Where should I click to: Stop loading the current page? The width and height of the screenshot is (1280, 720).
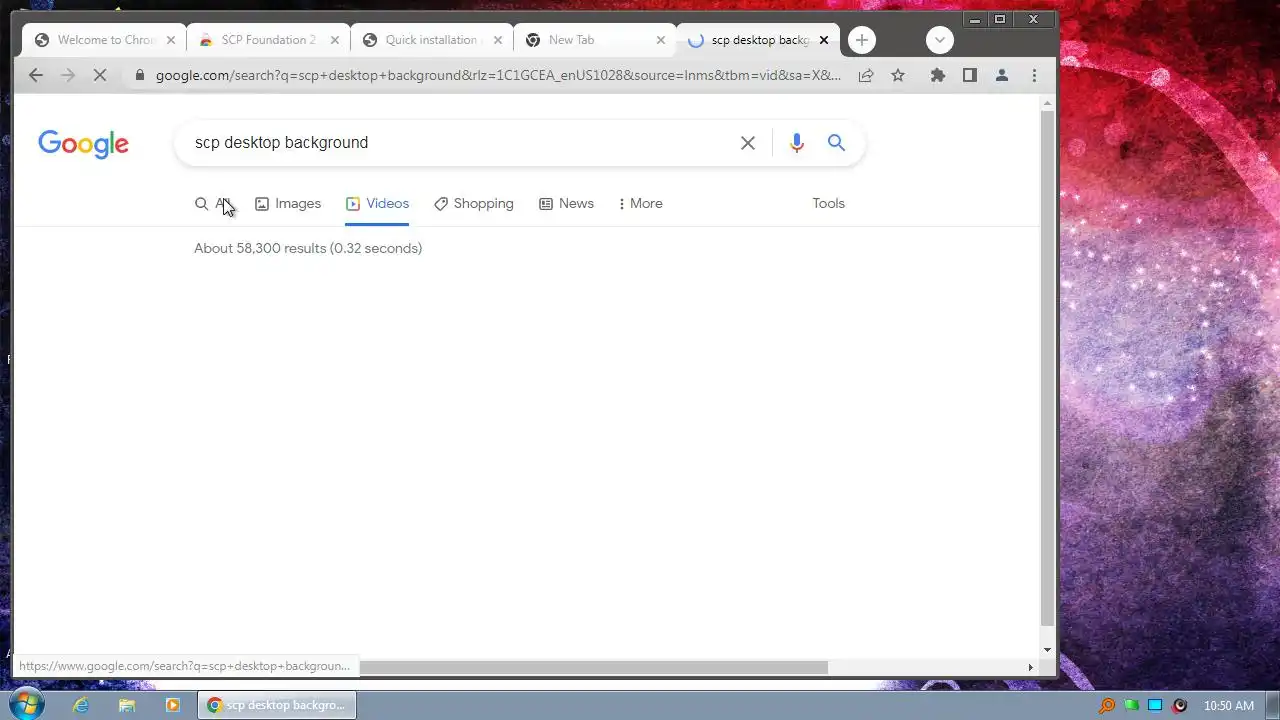pos(100,75)
